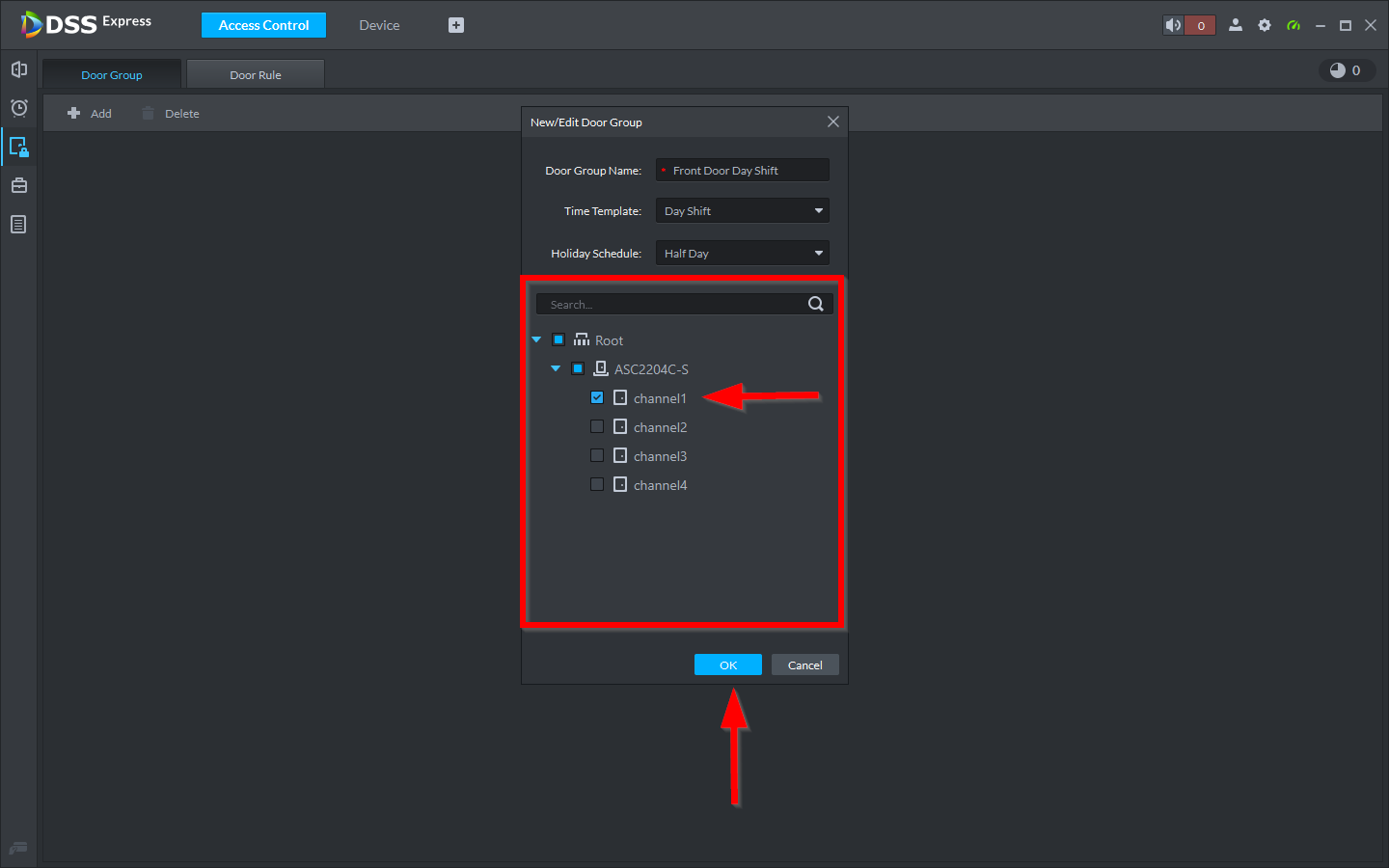Click the alarm speaker icon in title bar
The height and width of the screenshot is (868, 1389).
tap(1173, 25)
